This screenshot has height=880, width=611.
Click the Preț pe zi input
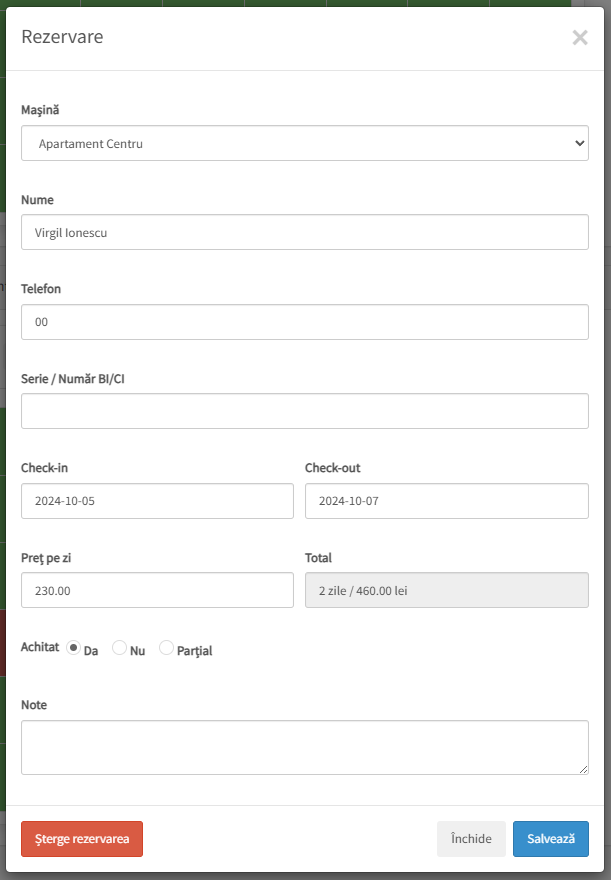click(x=157, y=590)
